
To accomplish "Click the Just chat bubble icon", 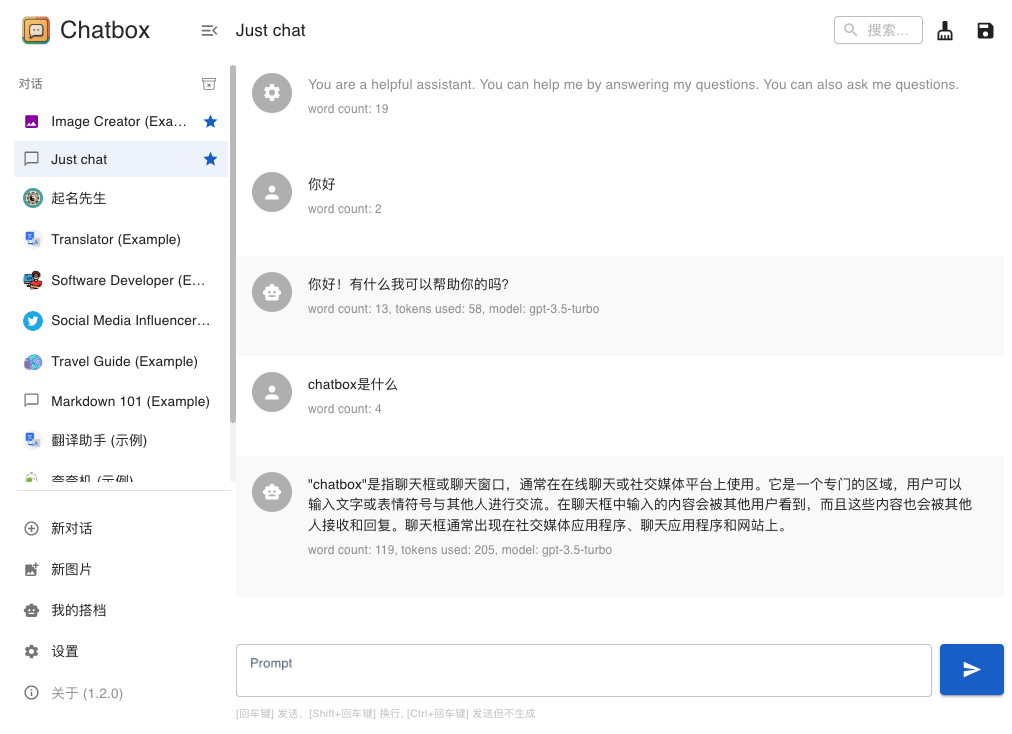I will (x=32, y=159).
